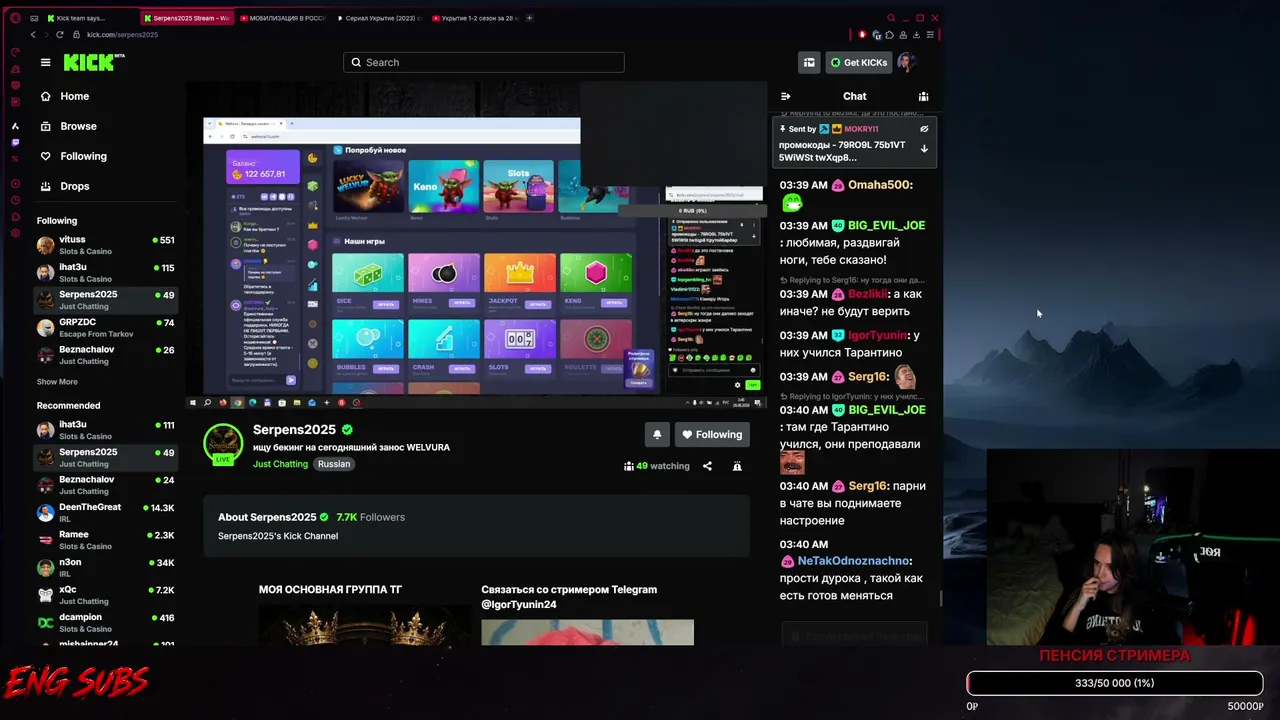The height and width of the screenshot is (720, 1280).
Task: Open ihat3u channel in Following list
Action: [x=105, y=272]
